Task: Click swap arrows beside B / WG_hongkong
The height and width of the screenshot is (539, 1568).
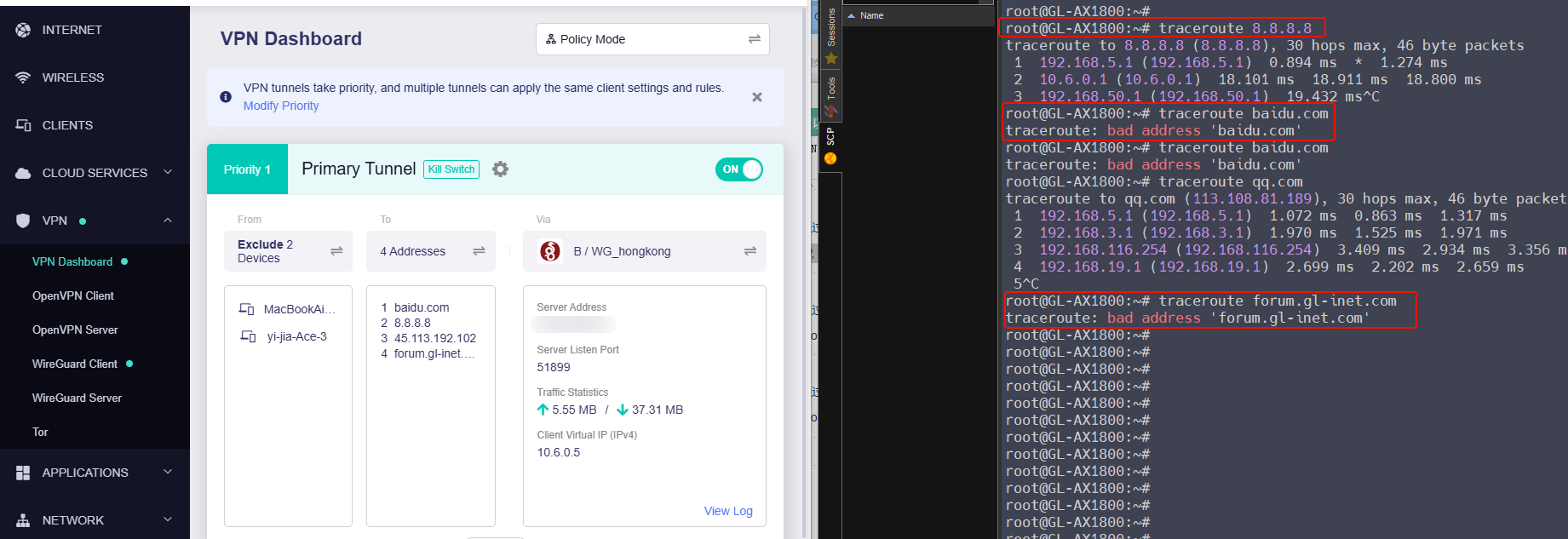Action: 750,251
